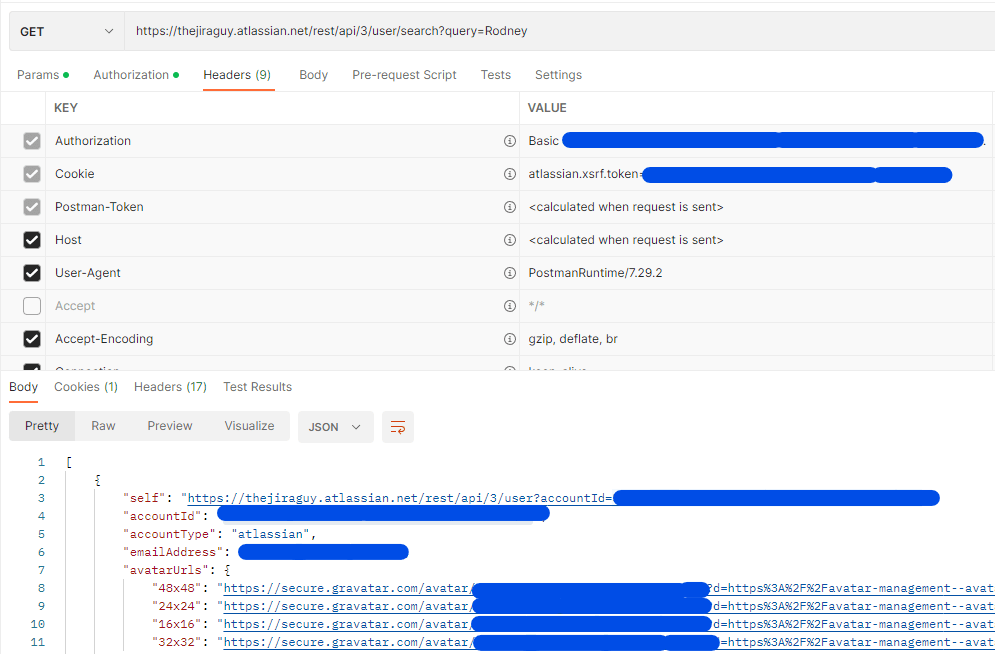Toggle the response word wrap icon
This screenshot has width=995, height=654.
397,427
